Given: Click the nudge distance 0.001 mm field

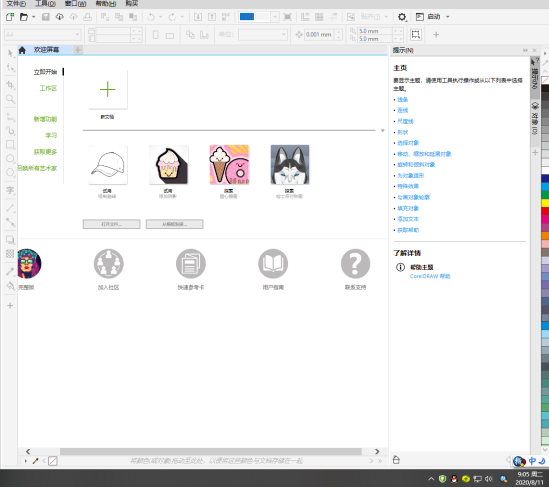Looking at the screenshot, I should point(319,34).
